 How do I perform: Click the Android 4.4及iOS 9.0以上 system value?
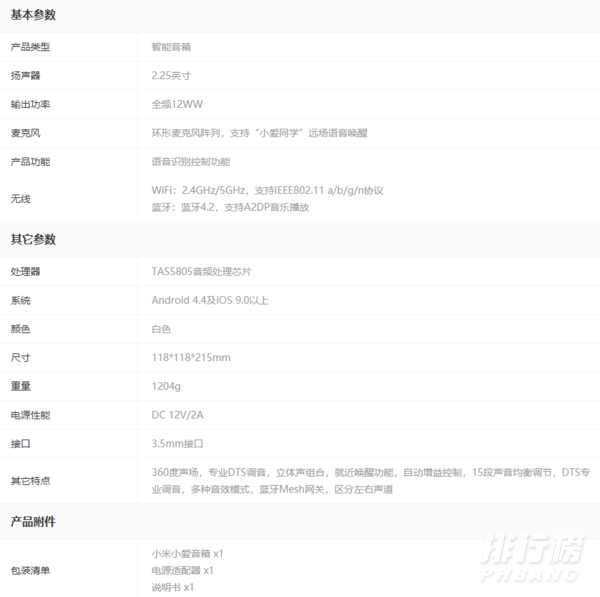[x=210, y=300]
